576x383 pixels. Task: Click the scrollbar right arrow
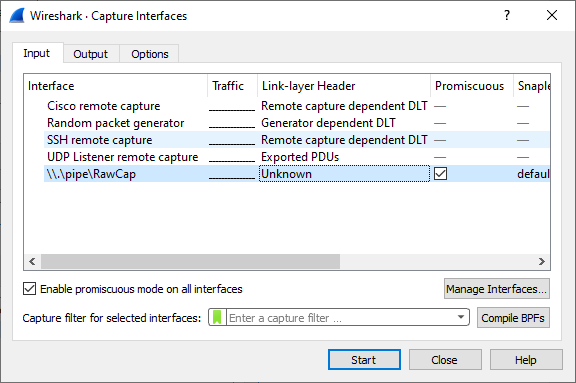point(541,261)
